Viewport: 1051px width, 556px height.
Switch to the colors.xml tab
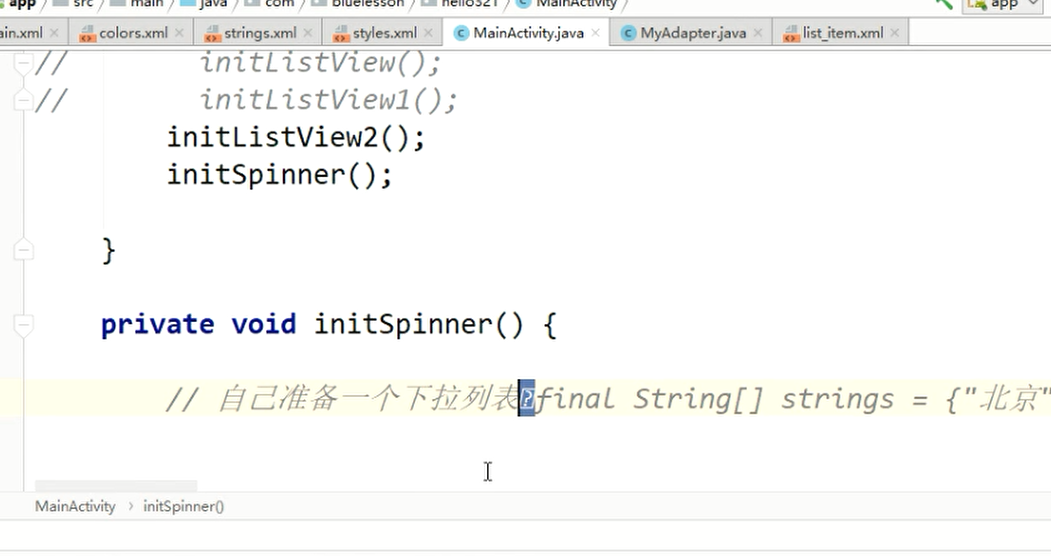point(133,33)
